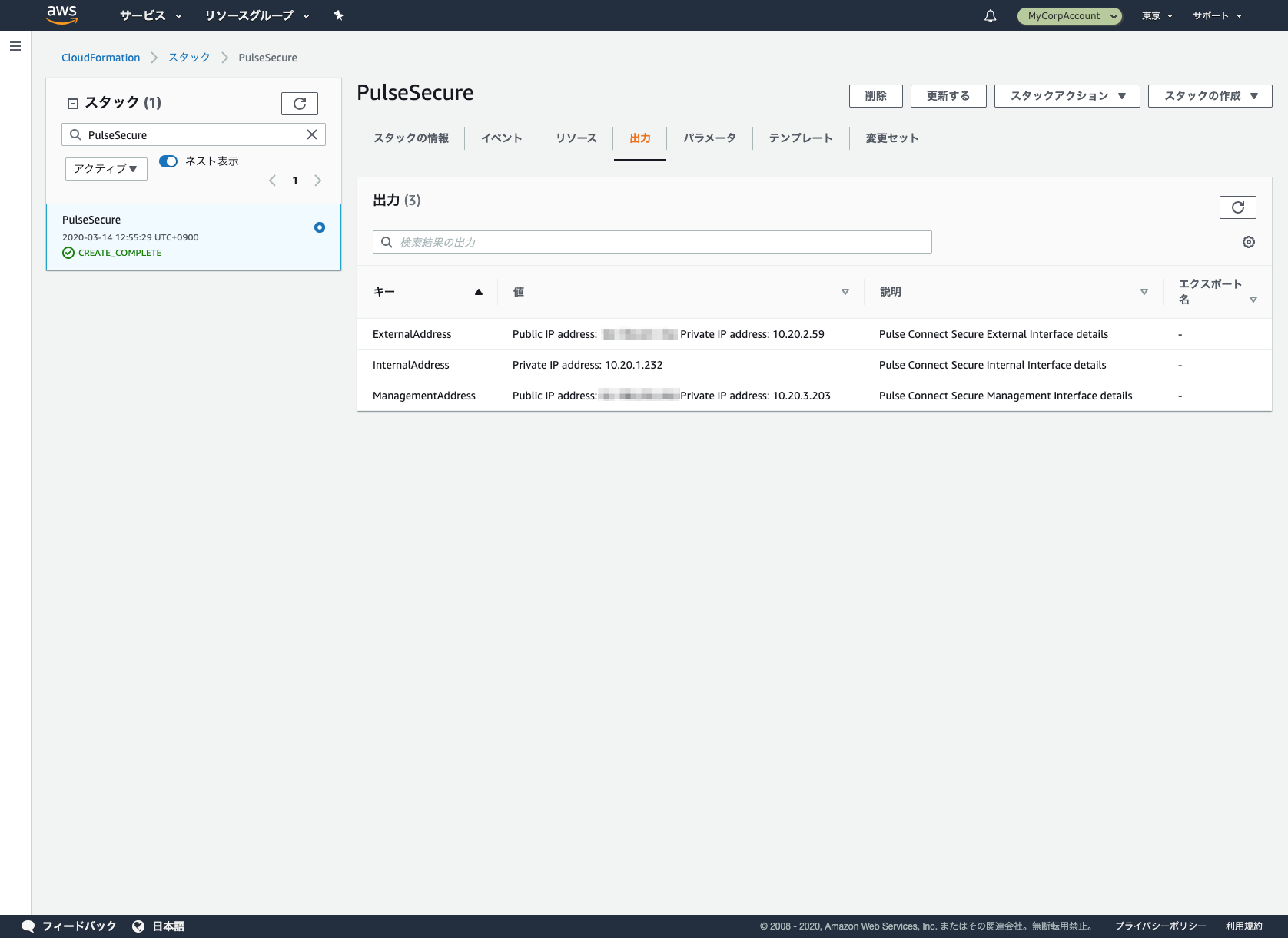The height and width of the screenshot is (938, 1288).
Task: Open the プライバシーポリシー footer link
Action: tap(1160, 926)
